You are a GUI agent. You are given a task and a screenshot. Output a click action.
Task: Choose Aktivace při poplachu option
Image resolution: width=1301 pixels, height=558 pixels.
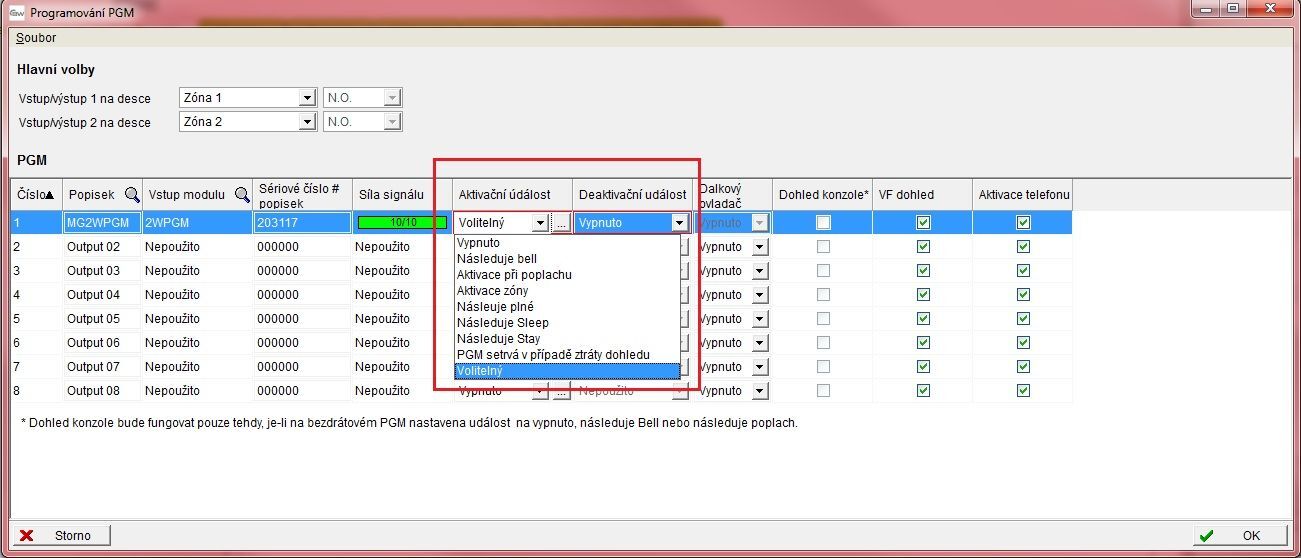click(x=514, y=275)
